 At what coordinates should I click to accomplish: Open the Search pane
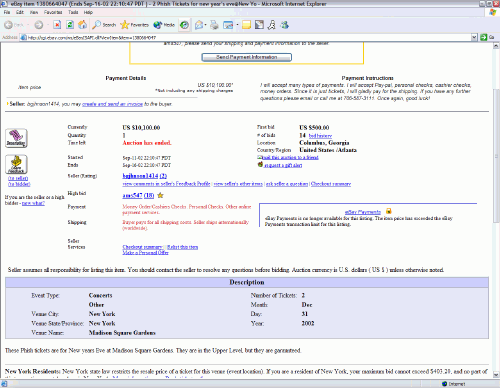click(x=104, y=25)
